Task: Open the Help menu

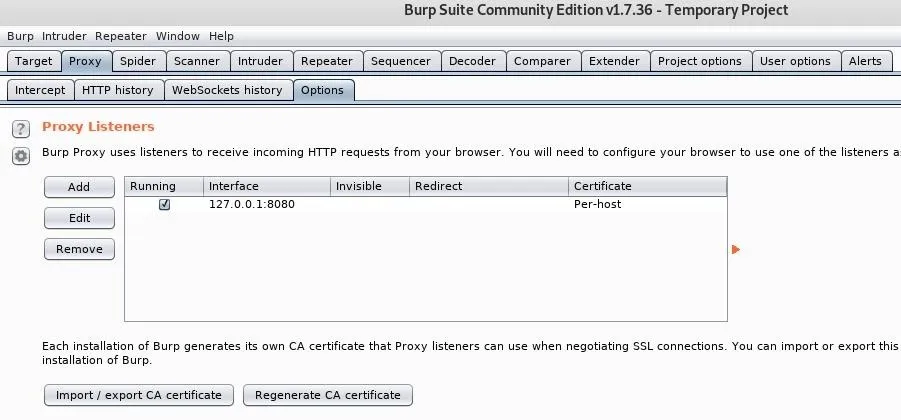Action: coord(221,36)
